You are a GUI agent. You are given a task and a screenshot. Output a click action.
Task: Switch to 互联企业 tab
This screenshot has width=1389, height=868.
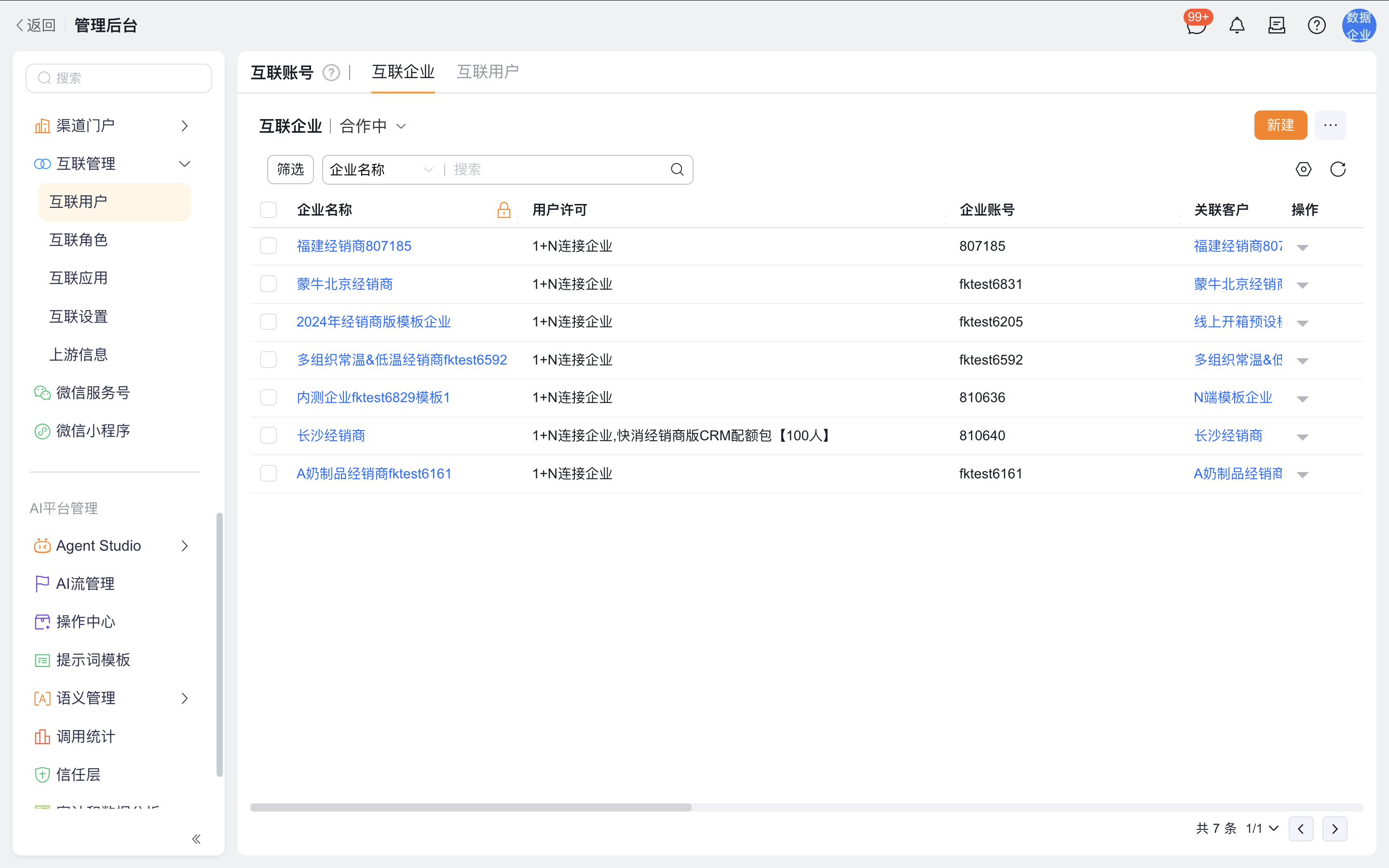[403, 72]
